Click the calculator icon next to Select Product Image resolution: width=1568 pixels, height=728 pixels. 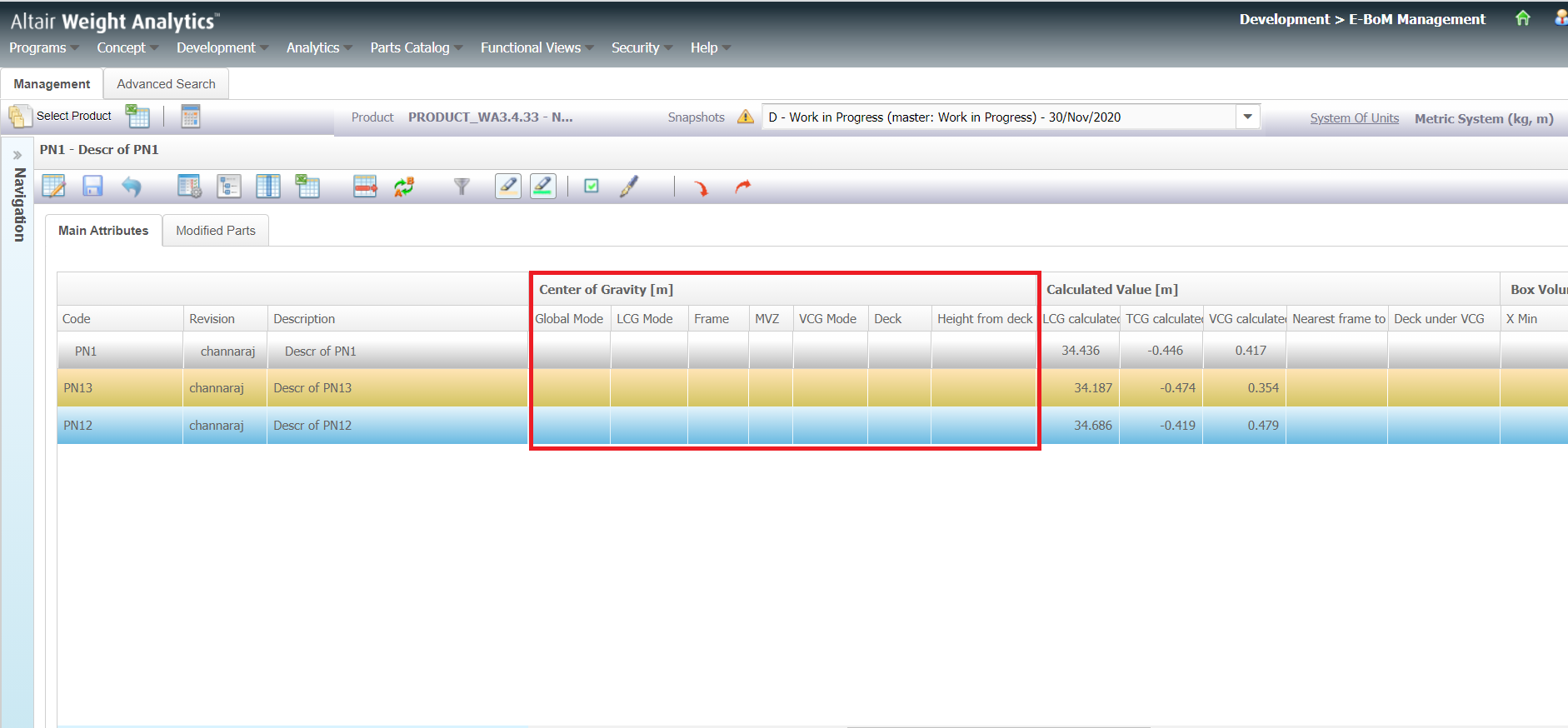click(x=191, y=117)
